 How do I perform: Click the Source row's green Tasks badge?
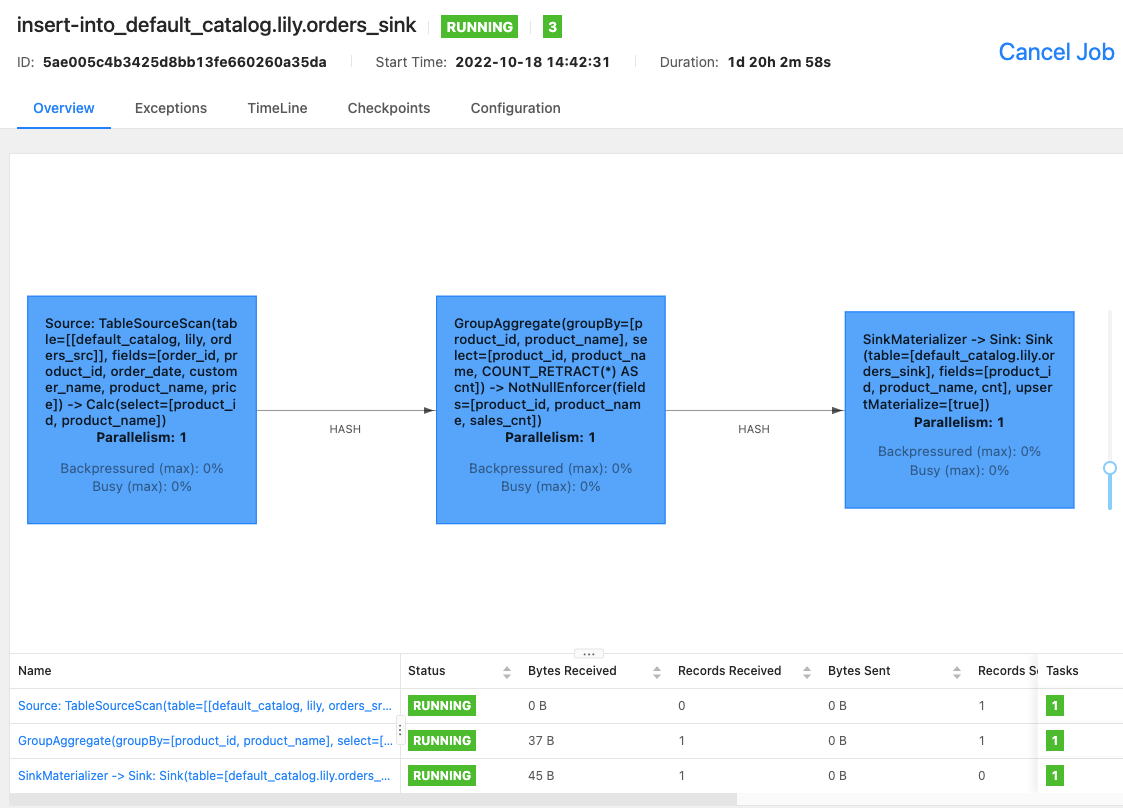pyautogui.click(x=1055, y=706)
